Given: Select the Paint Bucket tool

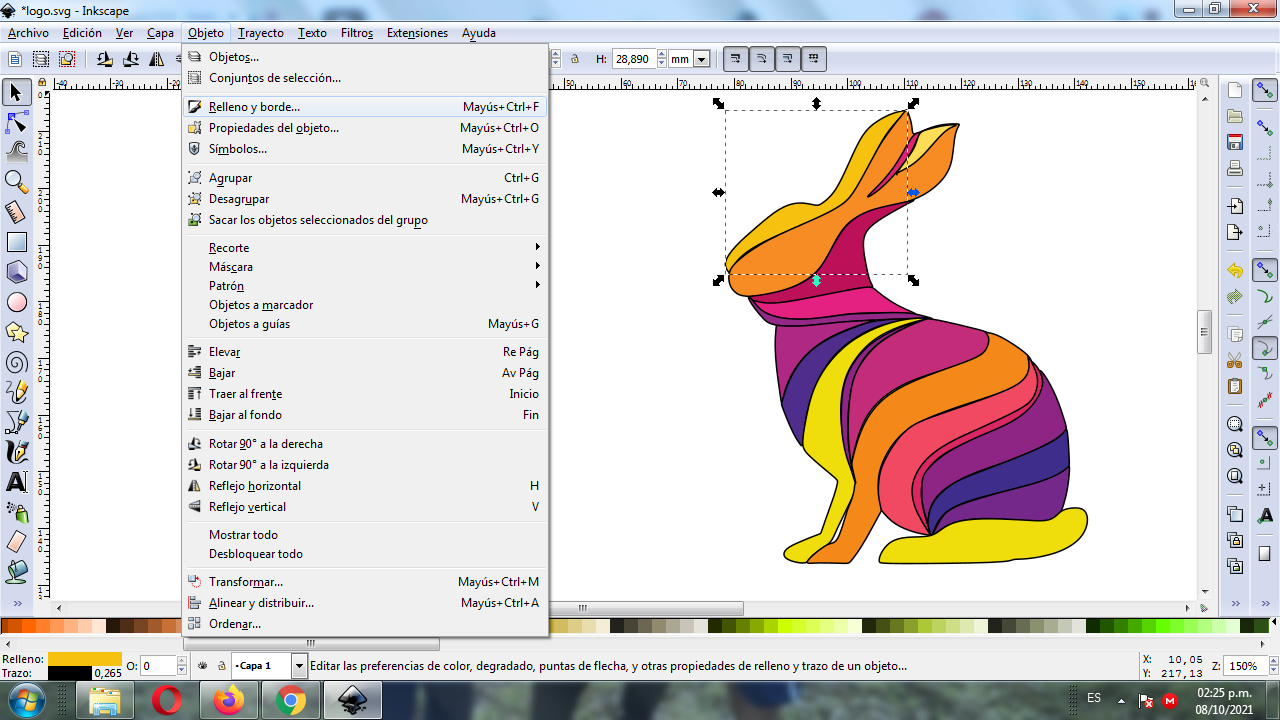Looking at the screenshot, I should point(16,572).
